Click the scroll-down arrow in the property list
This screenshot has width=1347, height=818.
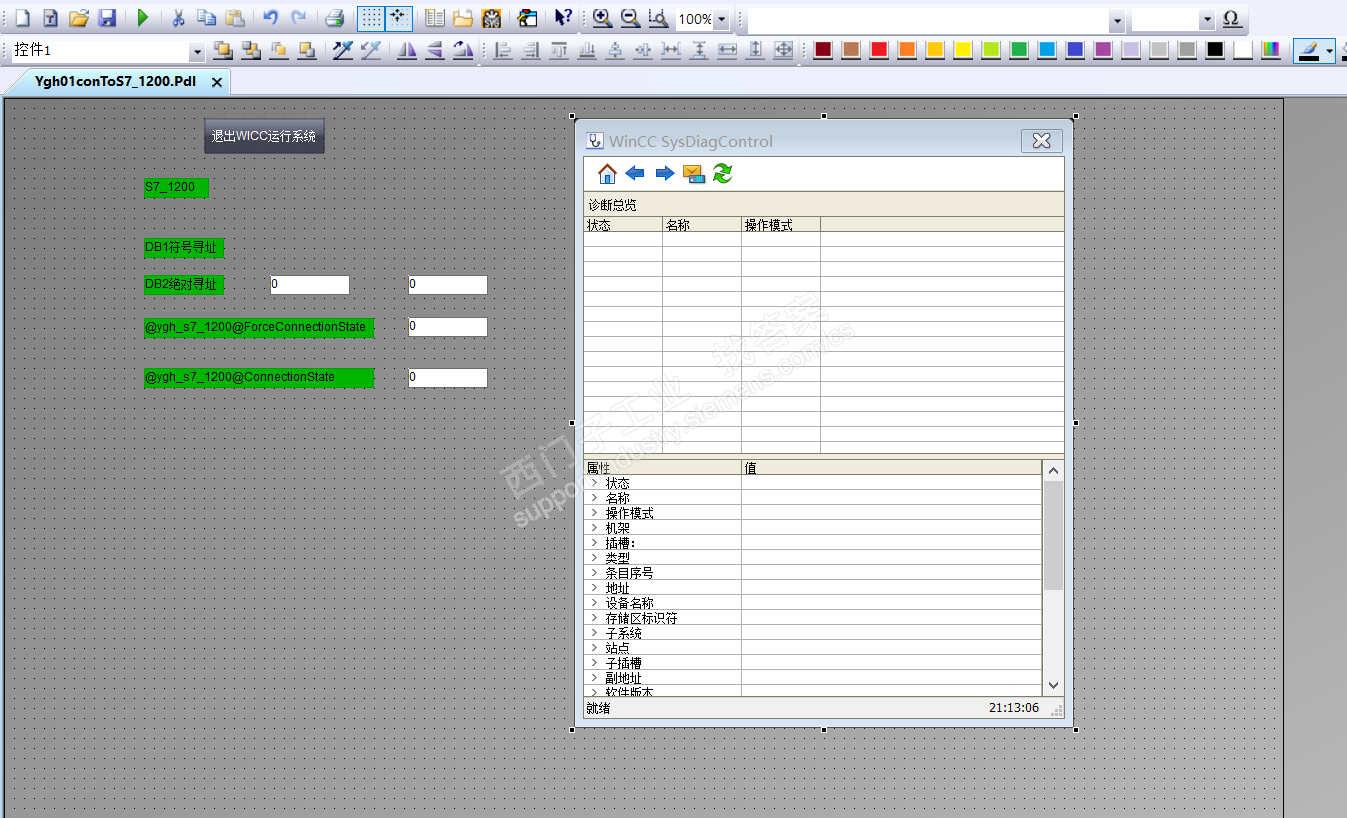[x=1053, y=685]
